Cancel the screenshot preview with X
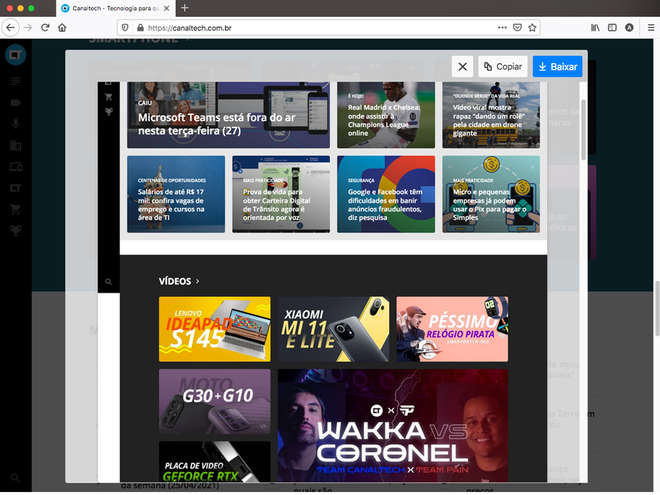 click(x=462, y=67)
